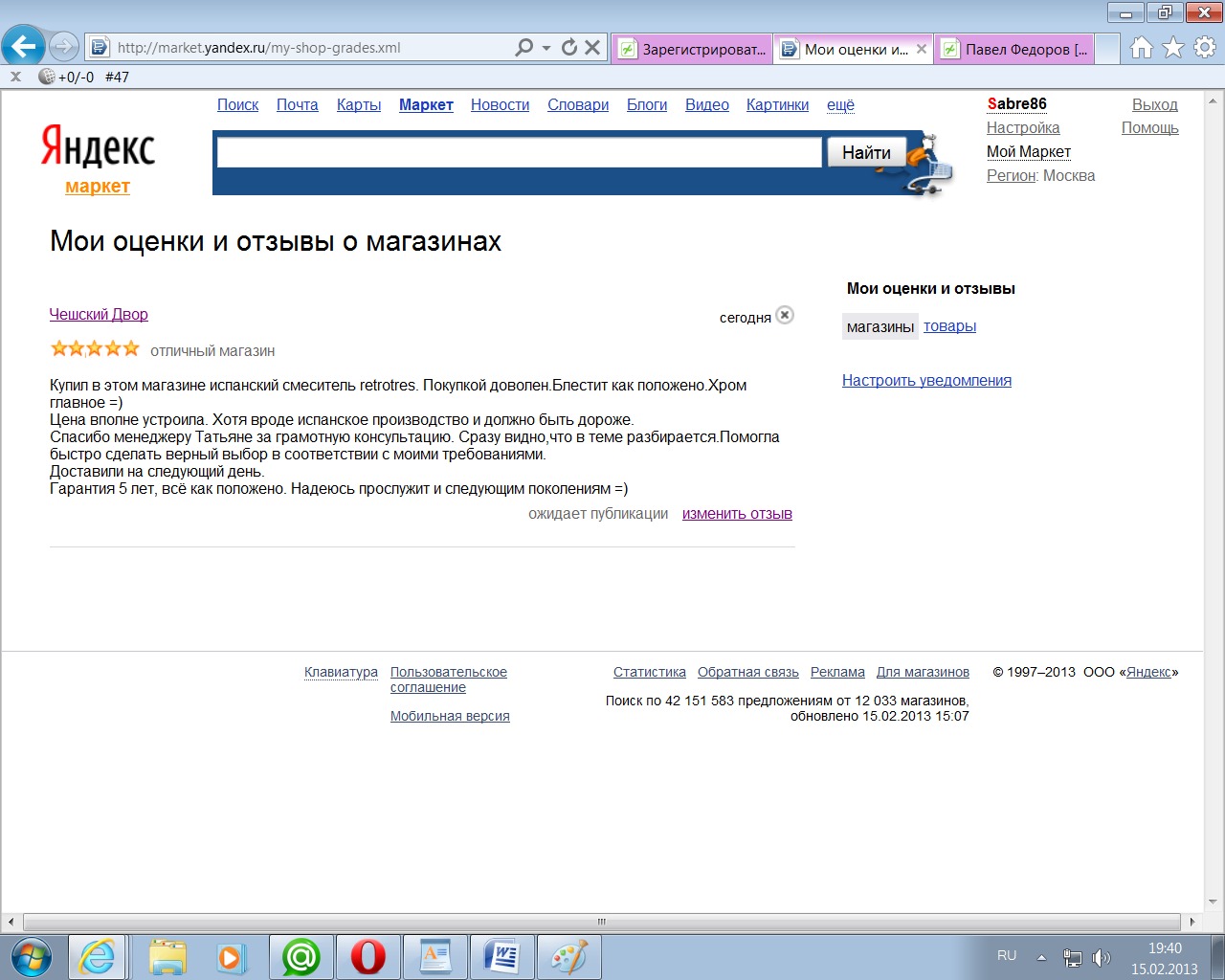Log out via Выход link

1154,105
